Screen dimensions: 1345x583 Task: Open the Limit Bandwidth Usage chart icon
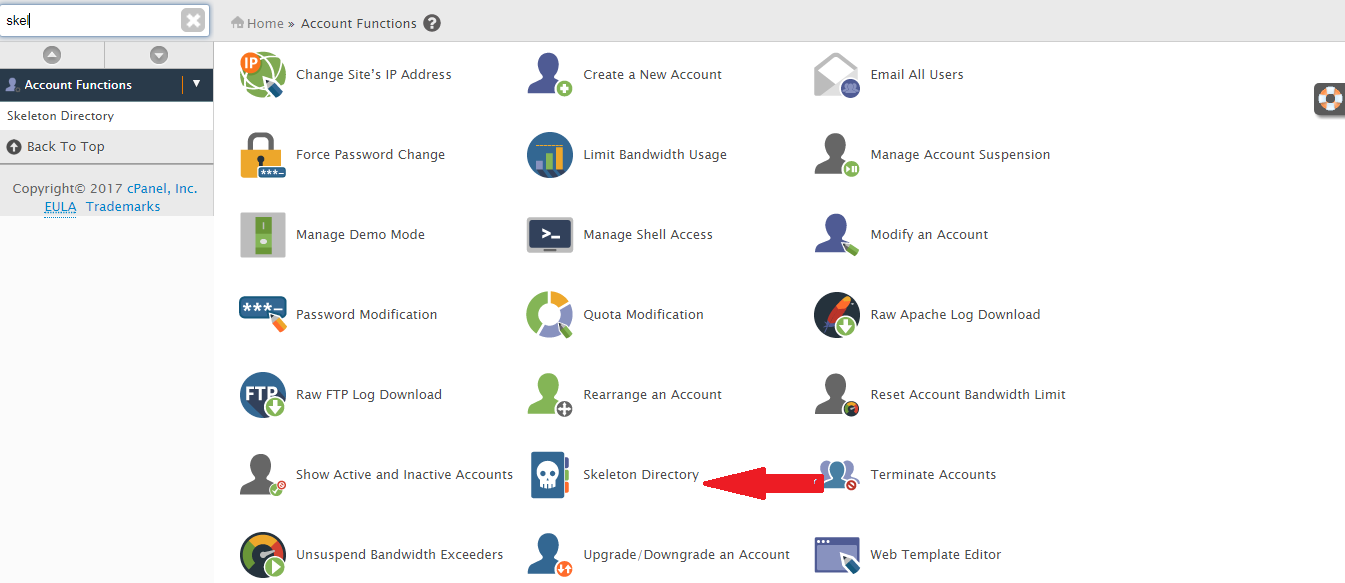[x=550, y=155]
